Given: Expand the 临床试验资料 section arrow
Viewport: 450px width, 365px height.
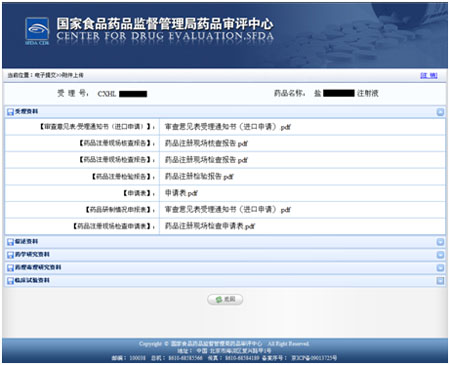Looking at the screenshot, I should tap(440, 281).
